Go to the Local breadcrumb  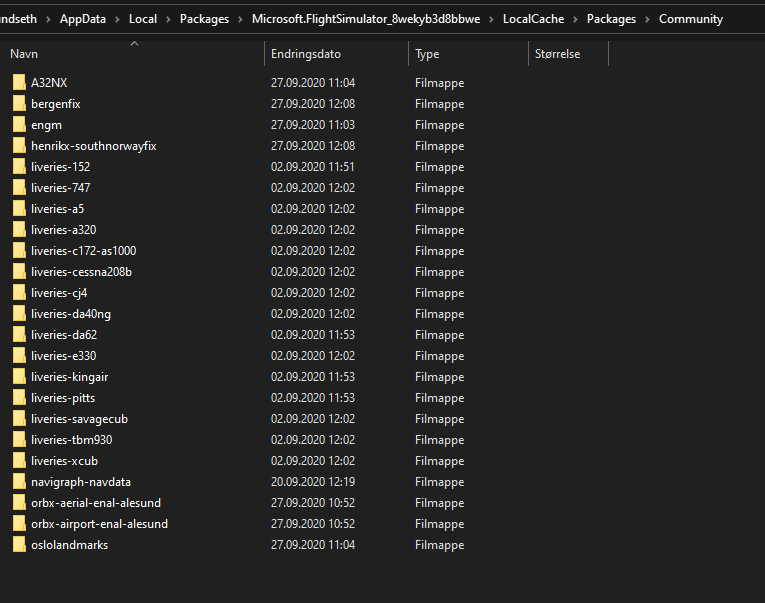(x=143, y=19)
